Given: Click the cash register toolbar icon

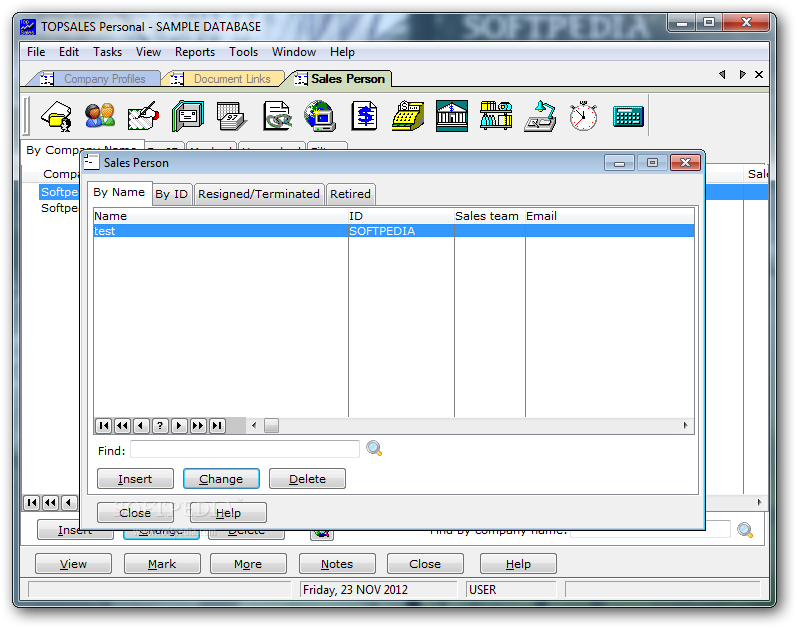Looking at the screenshot, I should pyautogui.click(x=408, y=116).
